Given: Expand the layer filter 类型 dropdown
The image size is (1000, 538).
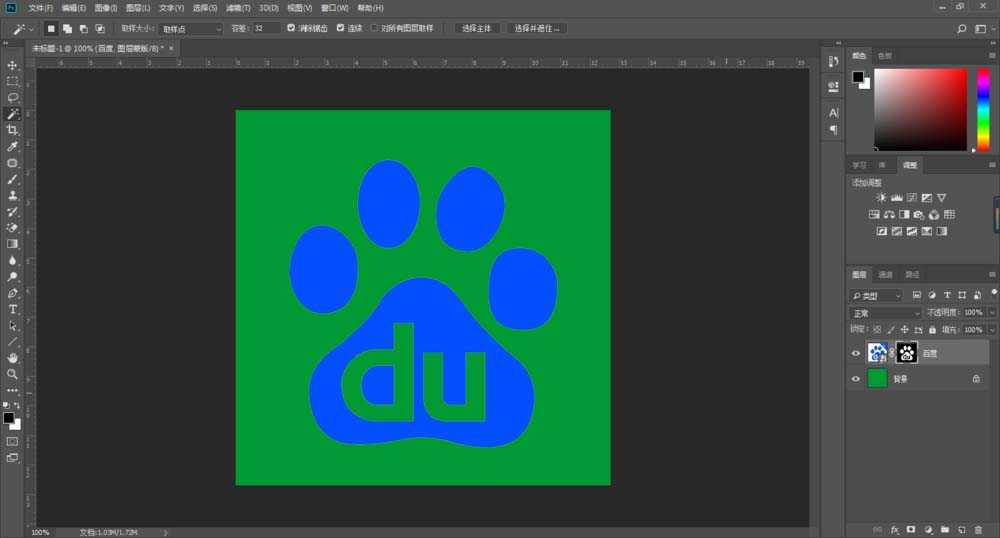Looking at the screenshot, I should click(876, 296).
